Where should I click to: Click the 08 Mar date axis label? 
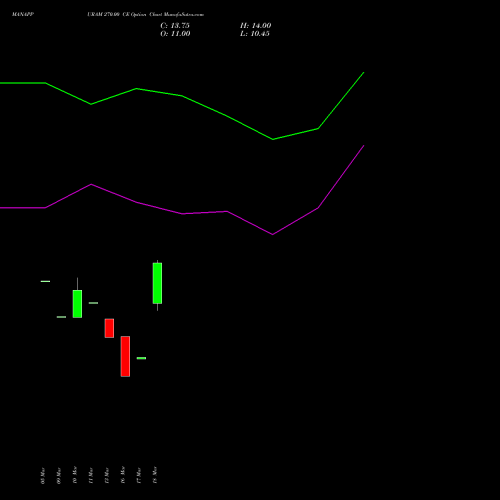43,476
